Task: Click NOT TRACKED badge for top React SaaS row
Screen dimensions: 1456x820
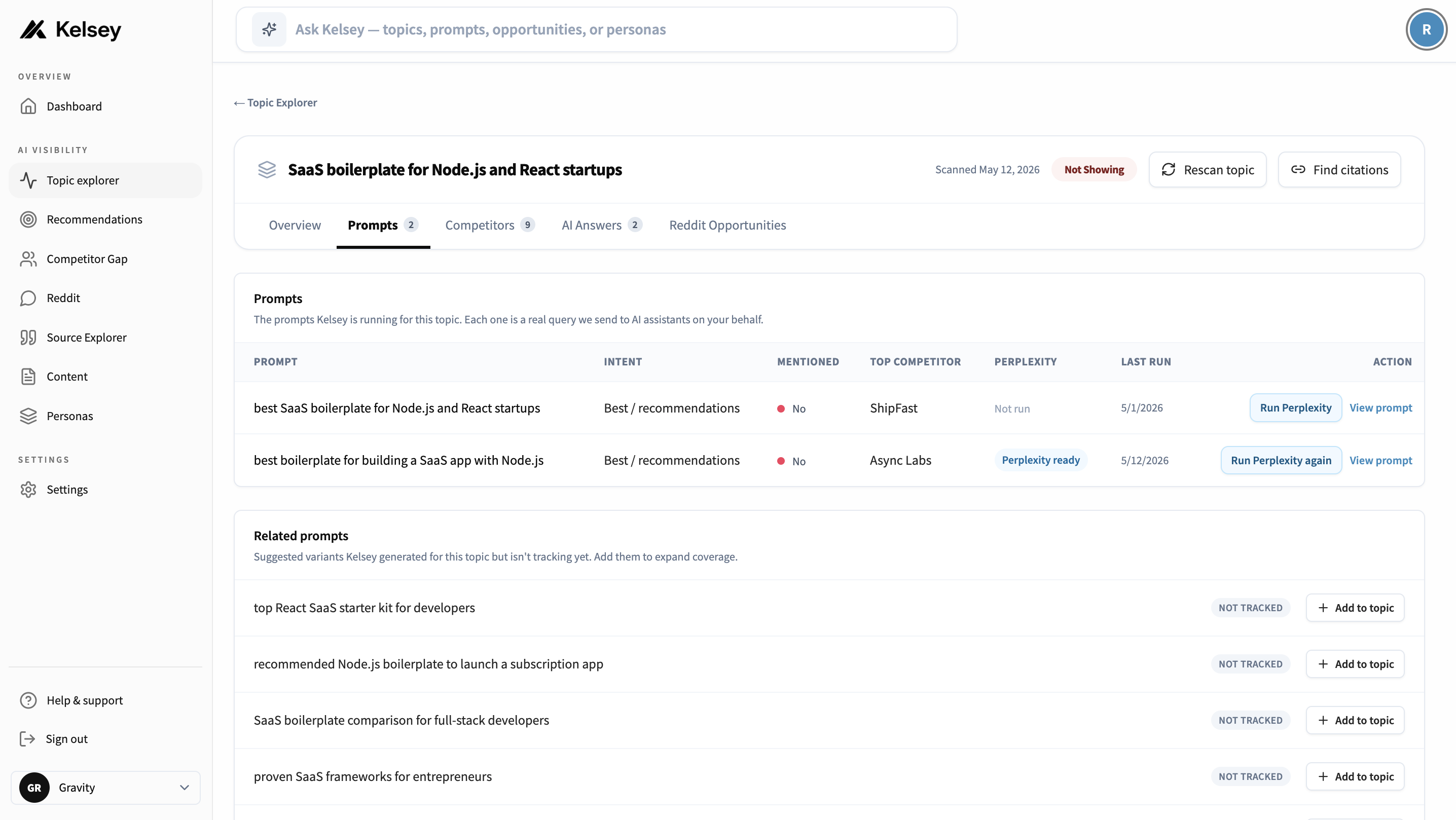Action: (x=1250, y=608)
